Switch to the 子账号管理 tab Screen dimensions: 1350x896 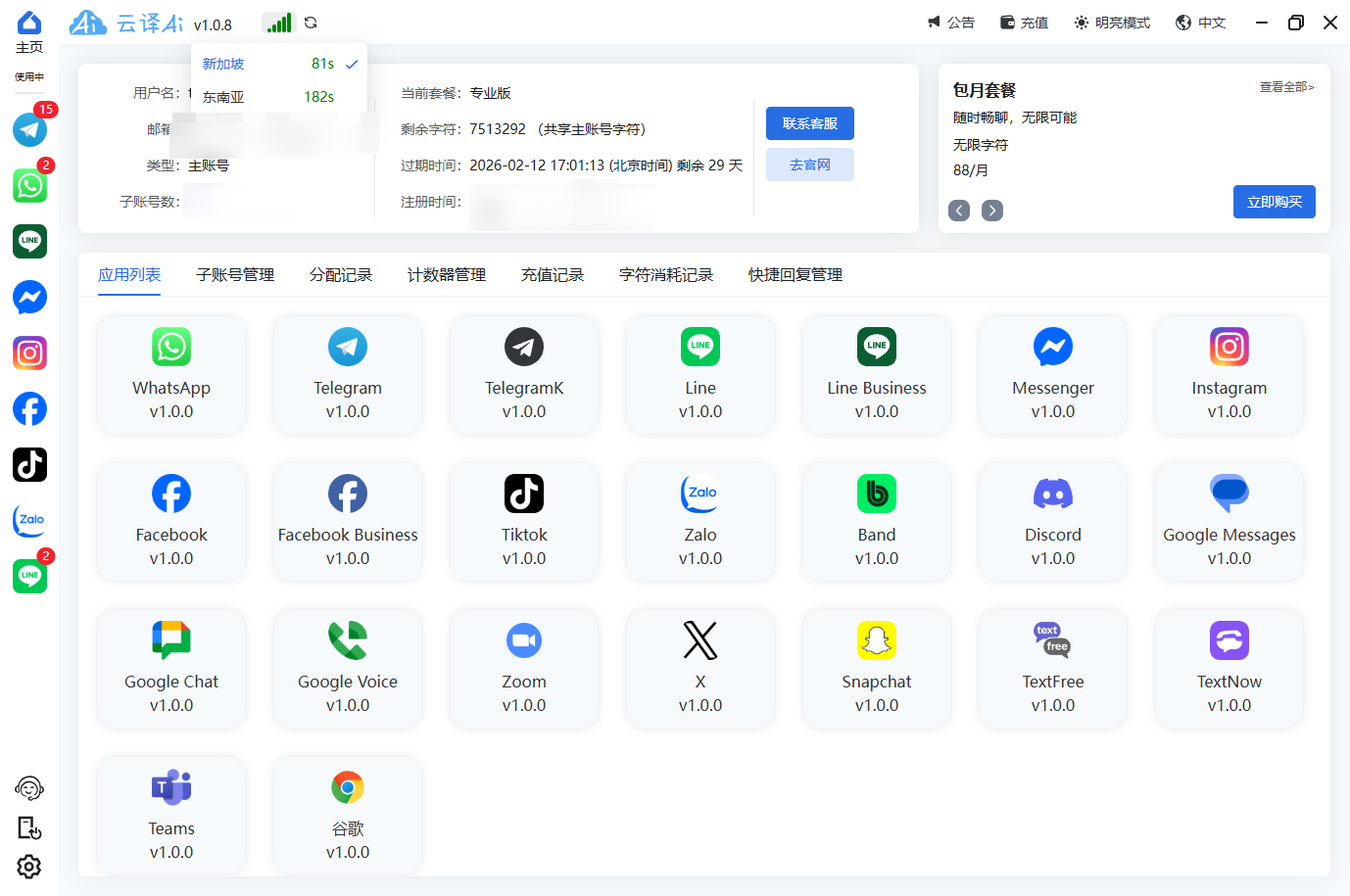(234, 275)
